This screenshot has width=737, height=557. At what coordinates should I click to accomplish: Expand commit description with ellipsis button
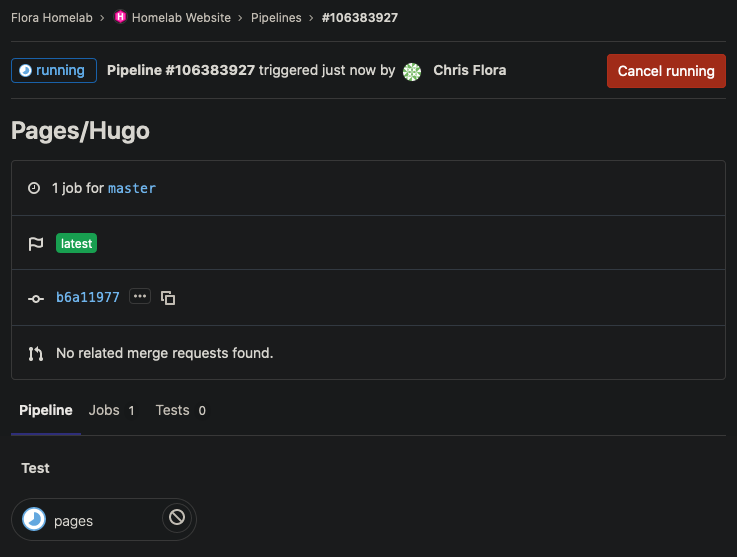[140, 297]
